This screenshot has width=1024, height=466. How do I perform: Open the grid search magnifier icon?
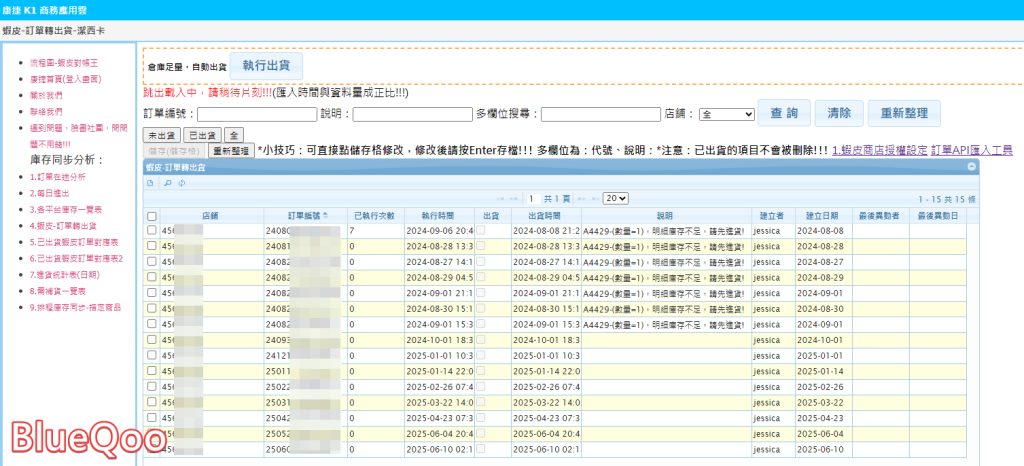167,183
